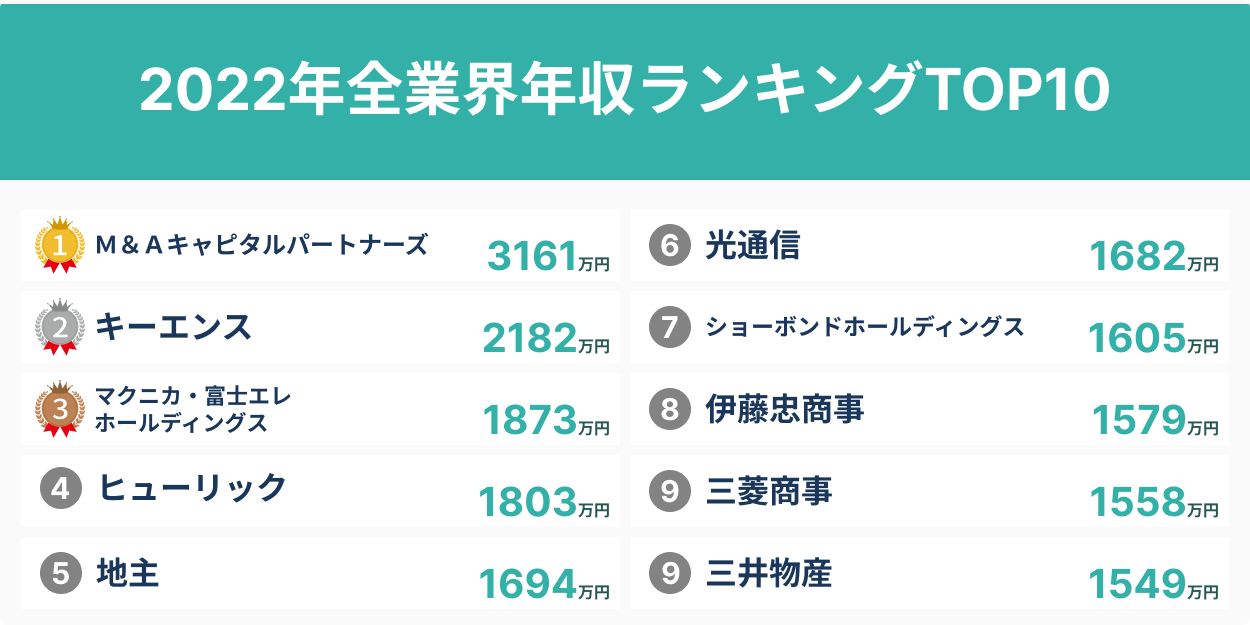Click the number 6 rank badge
Screen dimensions: 1250x625
(x=670, y=246)
